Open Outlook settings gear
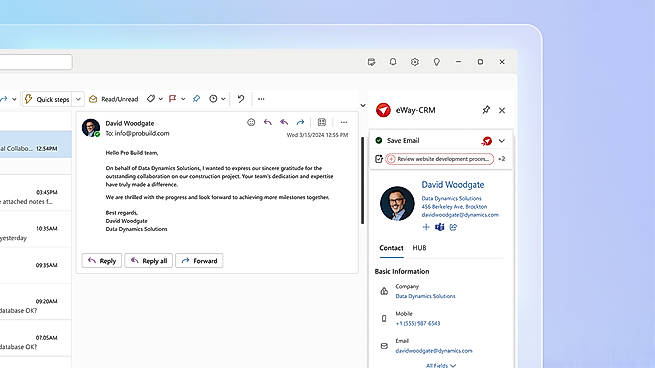 (415, 62)
